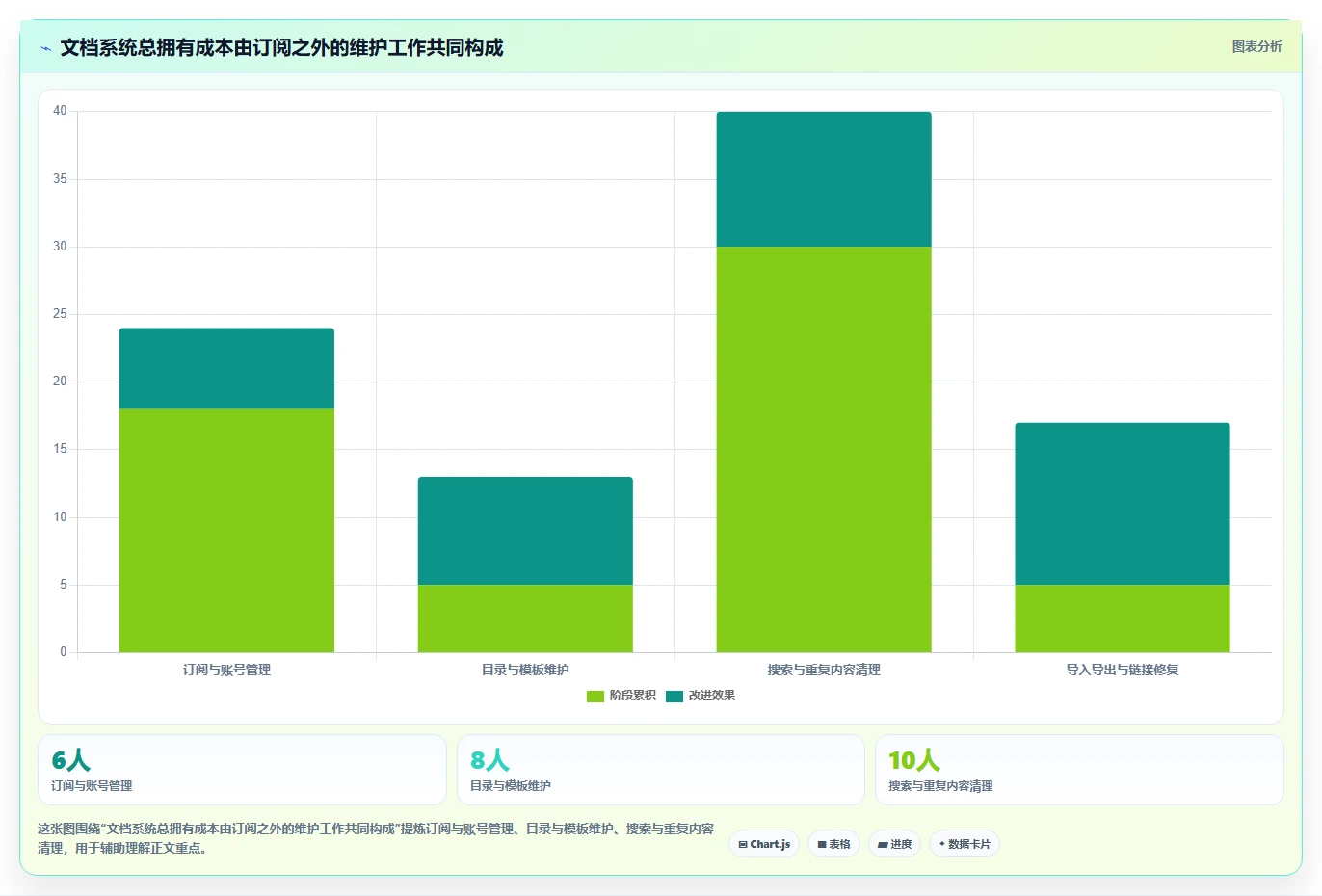Click the teal 改进效果 legend swatch

[x=674, y=696]
